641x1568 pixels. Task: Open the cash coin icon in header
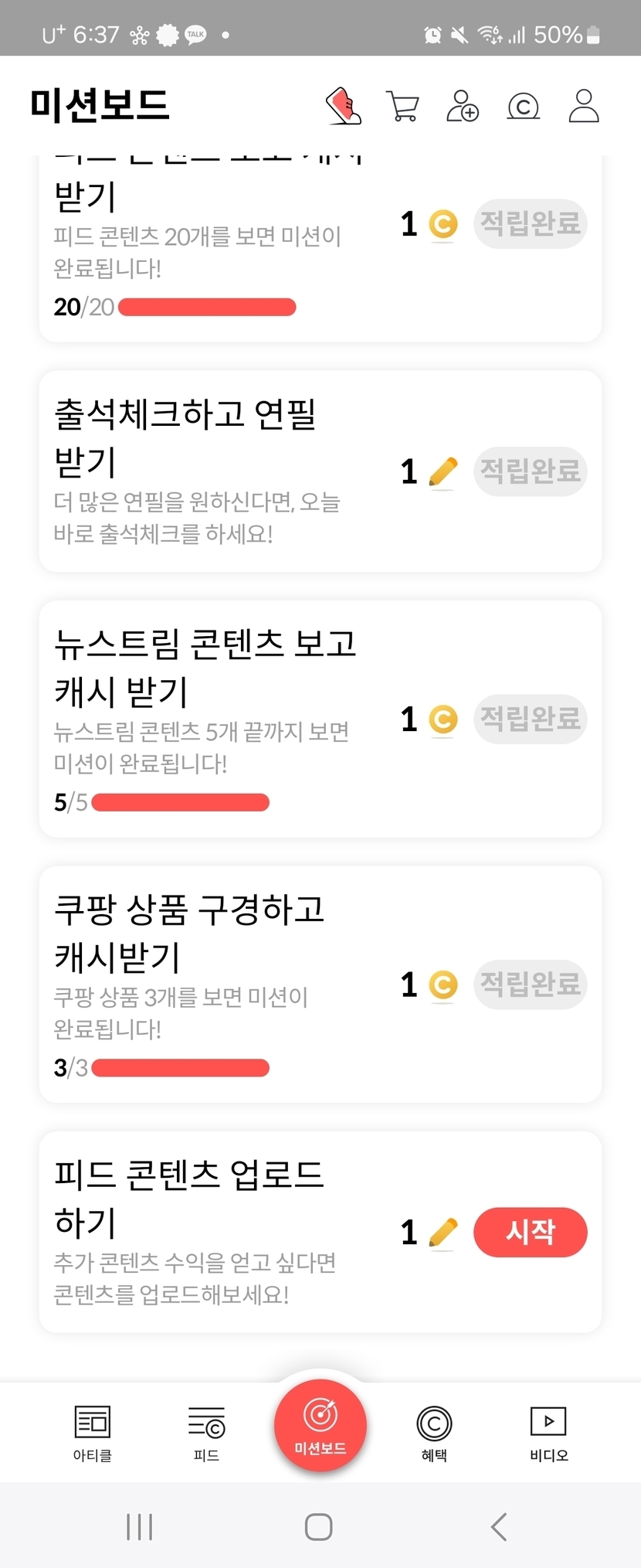pos(523,107)
